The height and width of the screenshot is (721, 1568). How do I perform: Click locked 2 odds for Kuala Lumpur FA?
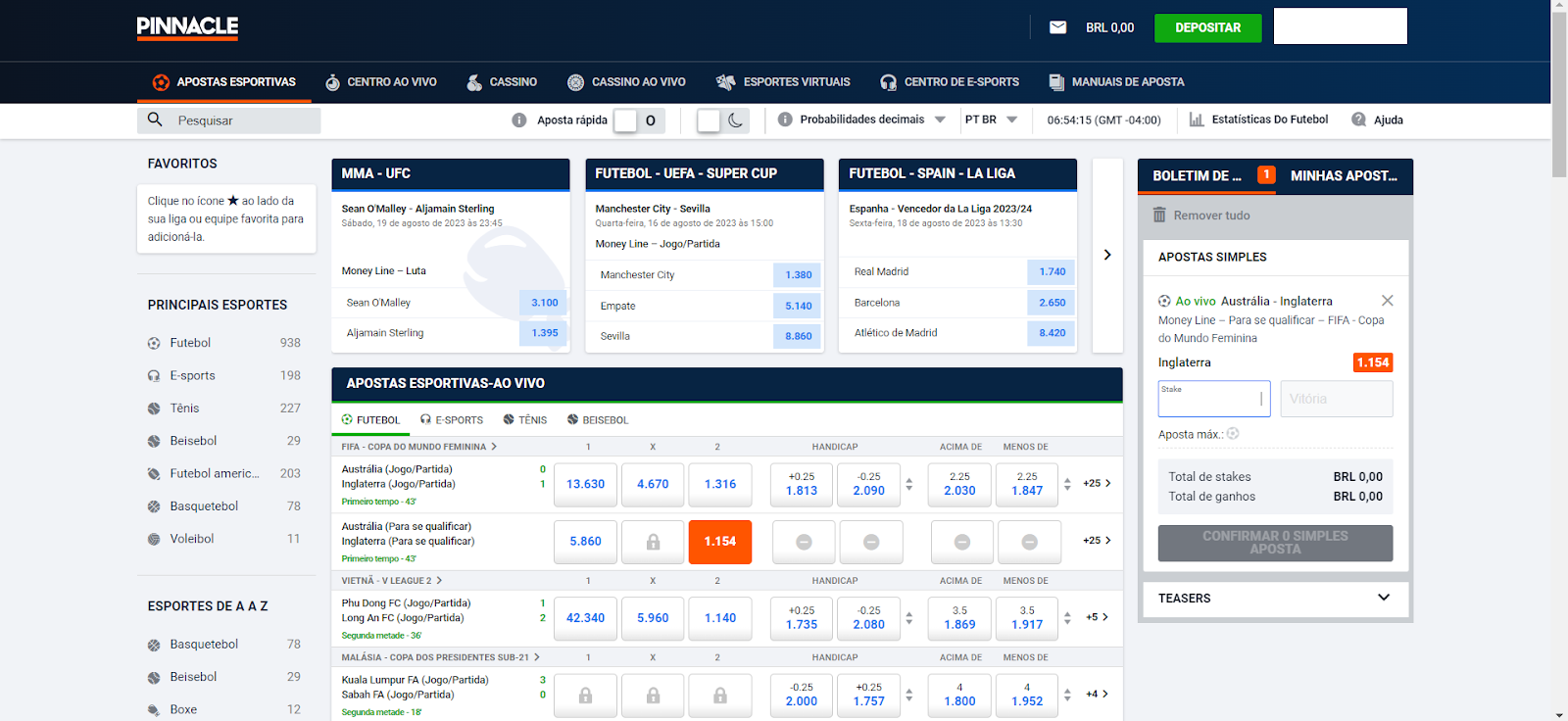720,696
